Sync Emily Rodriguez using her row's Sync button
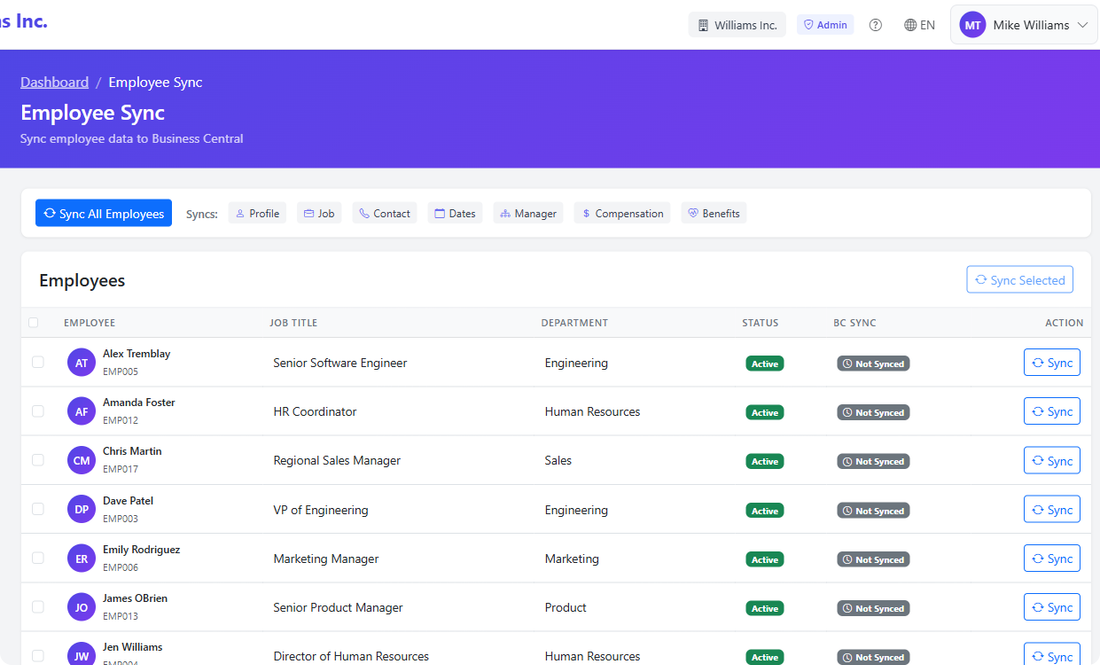The image size is (1100, 665). (x=1051, y=558)
